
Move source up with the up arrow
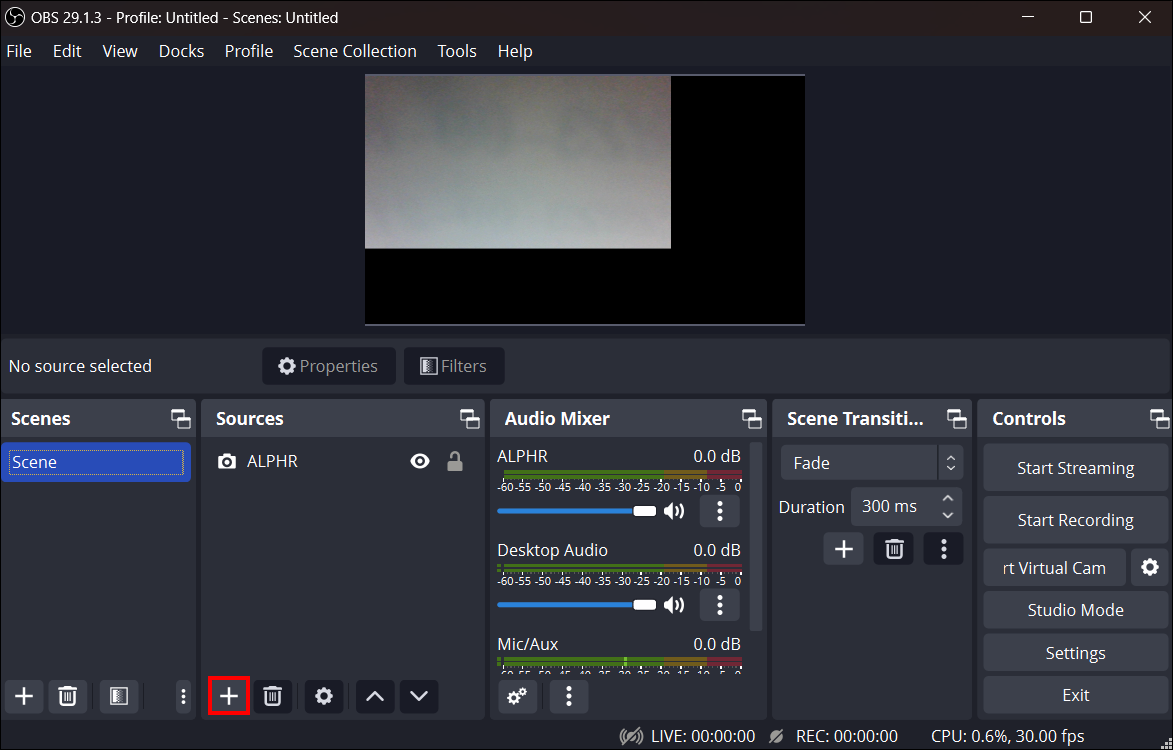[x=375, y=696]
